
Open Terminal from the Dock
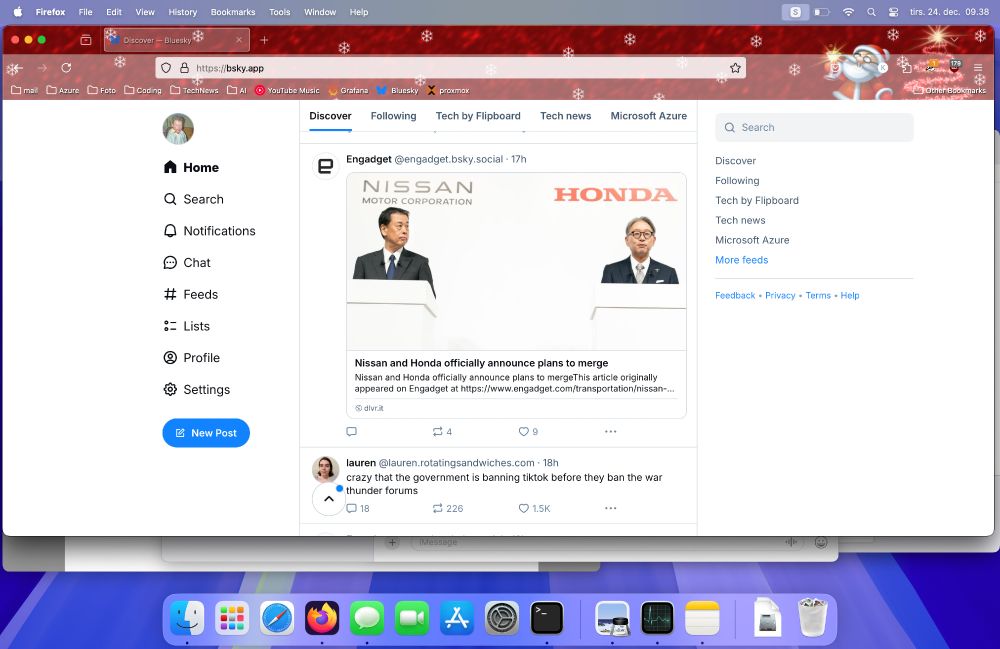[547, 618]
